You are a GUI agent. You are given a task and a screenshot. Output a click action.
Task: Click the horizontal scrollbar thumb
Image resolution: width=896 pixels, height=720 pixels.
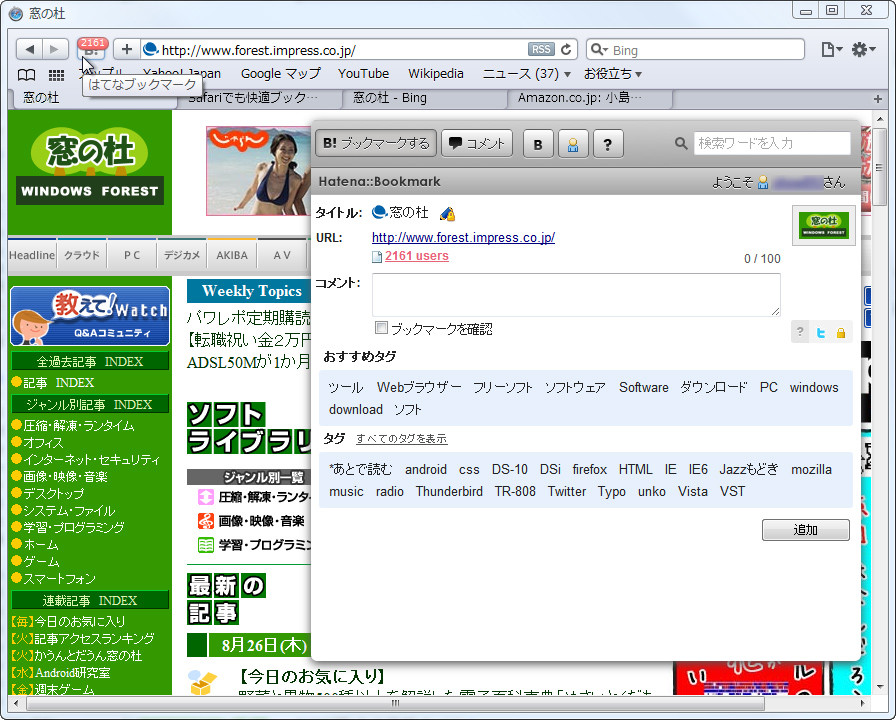coord(395,703)
